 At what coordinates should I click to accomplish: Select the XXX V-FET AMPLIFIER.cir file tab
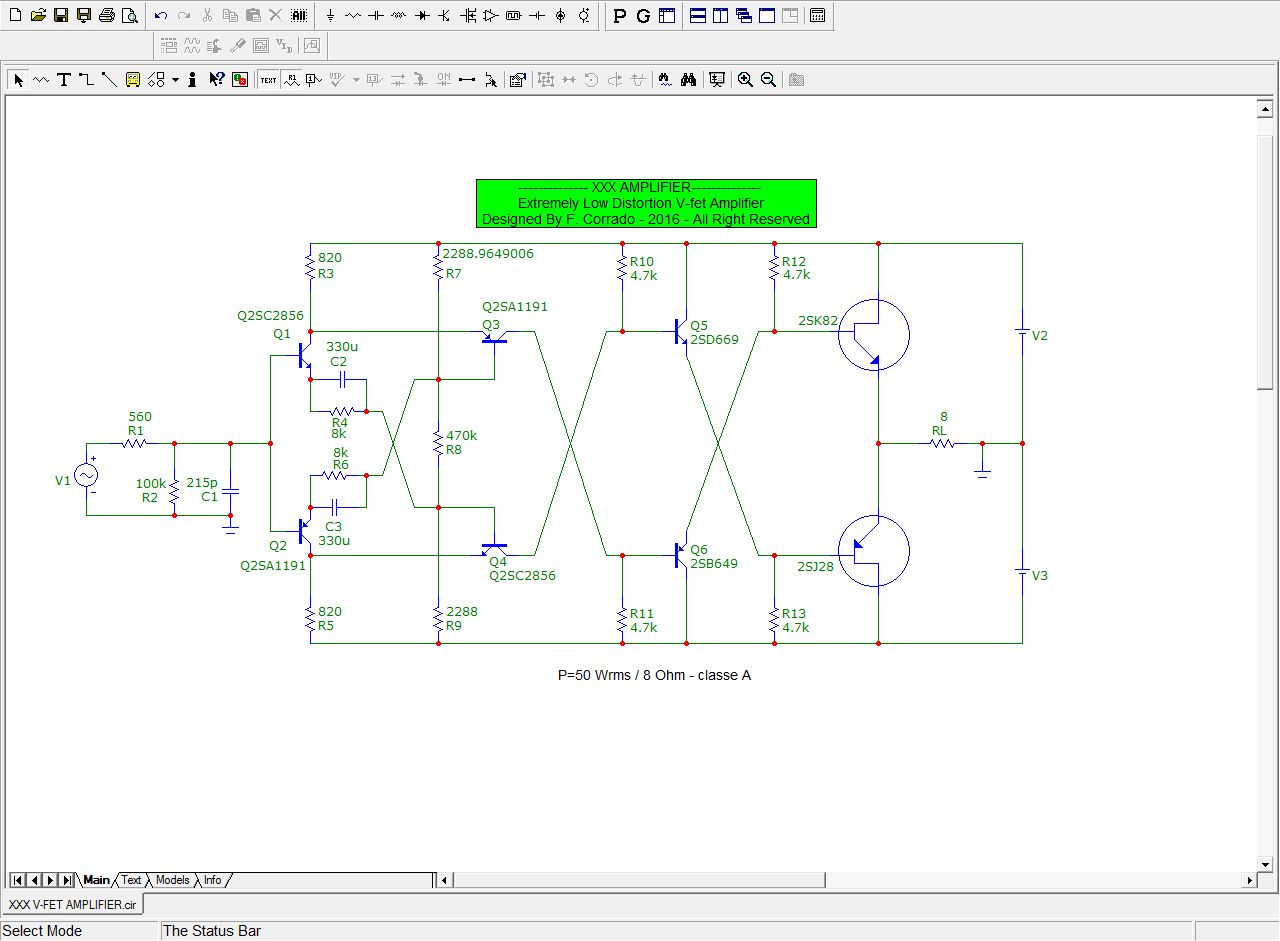click(72, 905)
